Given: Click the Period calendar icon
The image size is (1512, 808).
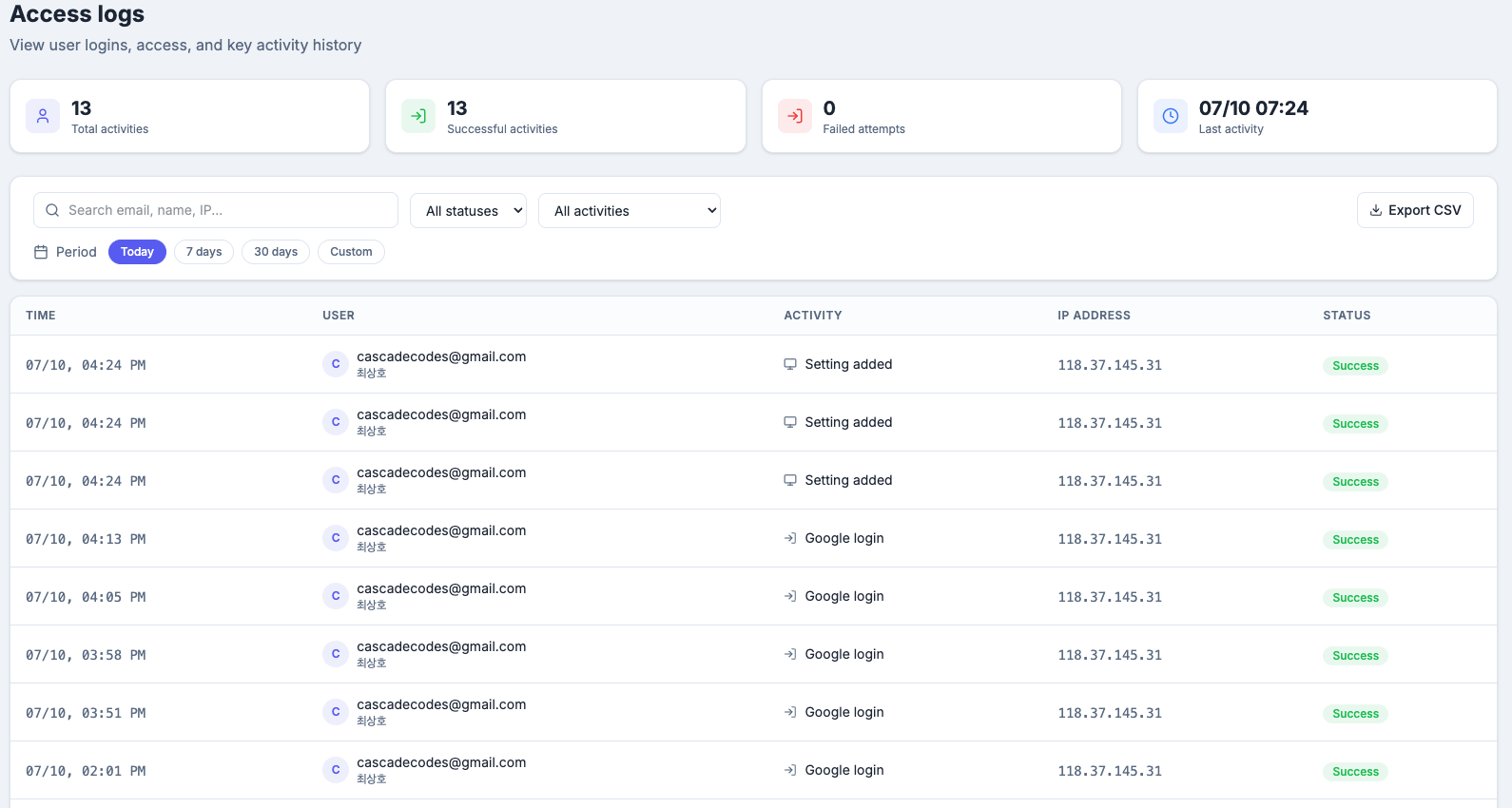Looking at the screenshot, I should coord(41,252).
